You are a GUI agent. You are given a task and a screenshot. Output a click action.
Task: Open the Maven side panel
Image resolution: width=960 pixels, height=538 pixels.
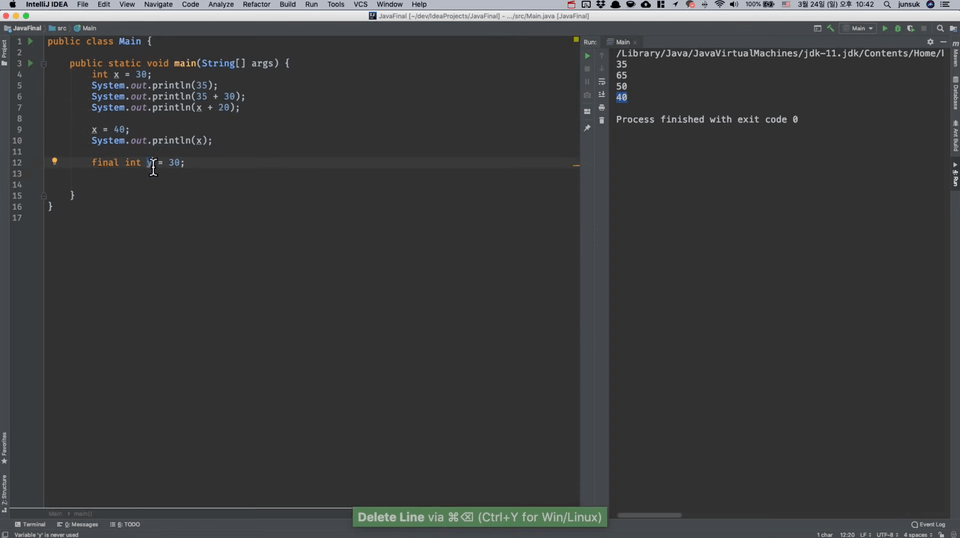click(955, 54)
